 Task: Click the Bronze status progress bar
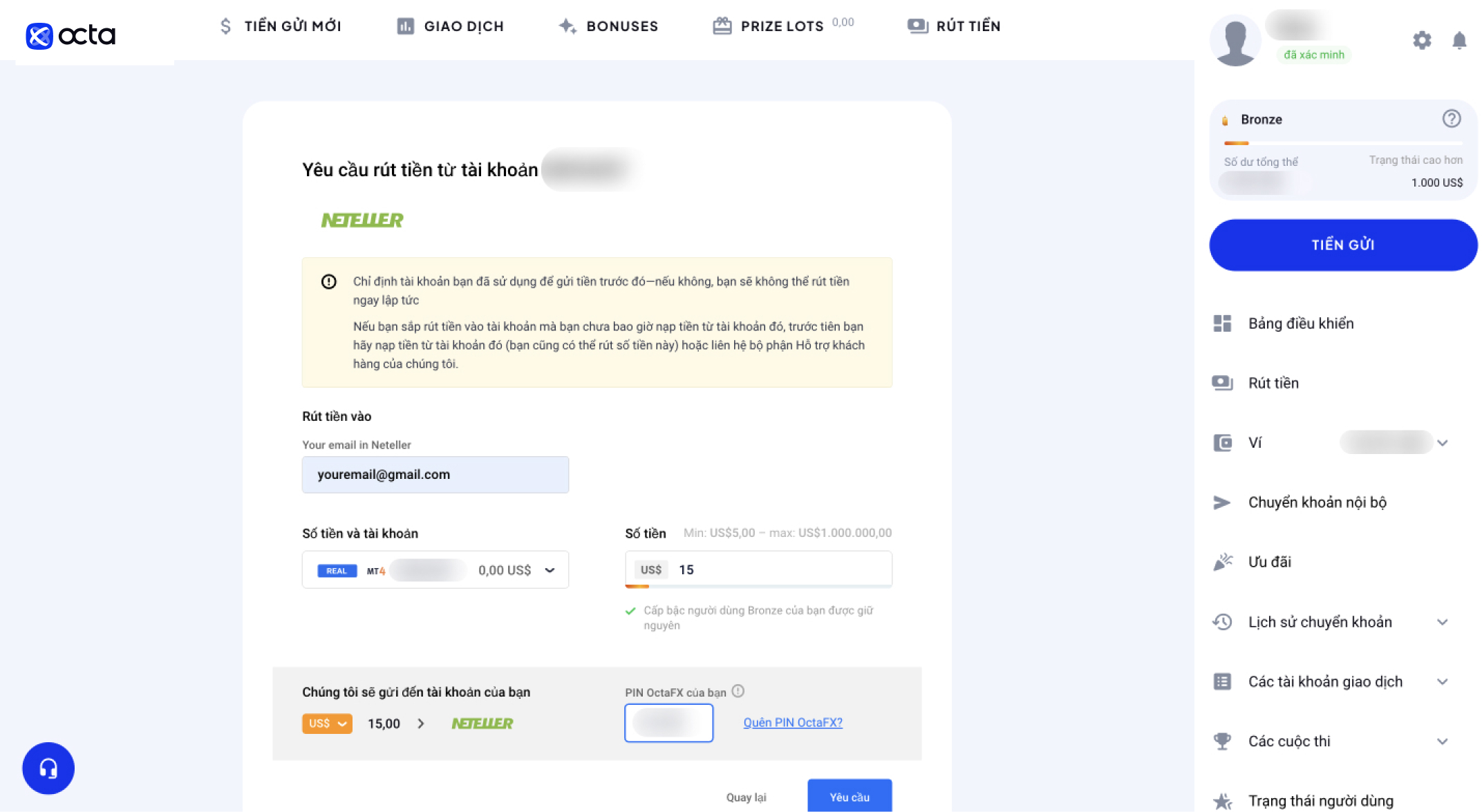tap(1343, 143)
